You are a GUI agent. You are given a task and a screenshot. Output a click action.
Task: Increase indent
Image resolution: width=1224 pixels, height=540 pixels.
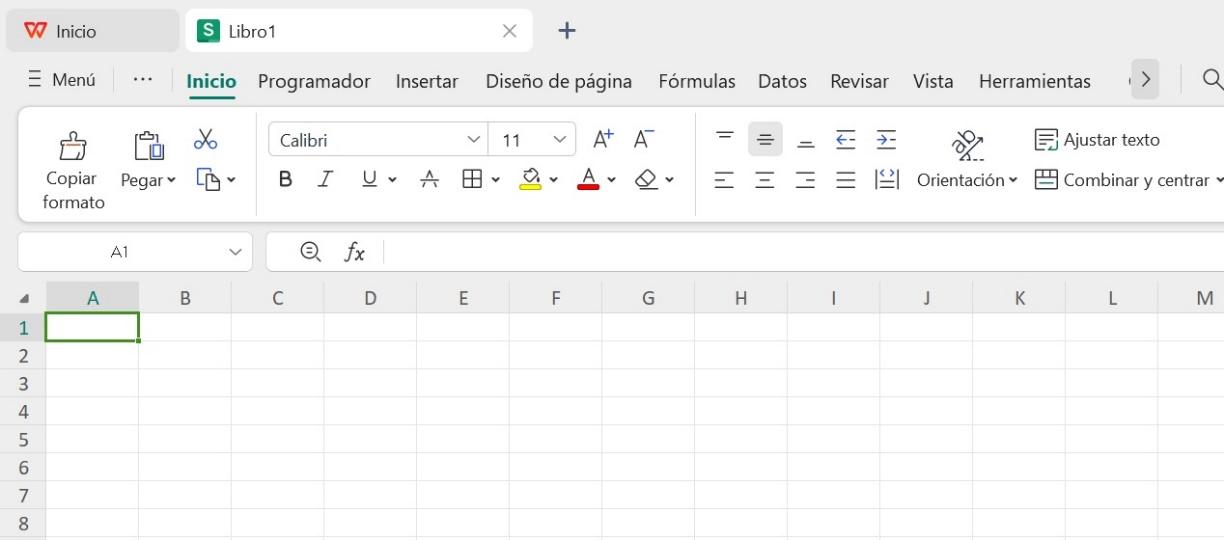pos(886,139)
